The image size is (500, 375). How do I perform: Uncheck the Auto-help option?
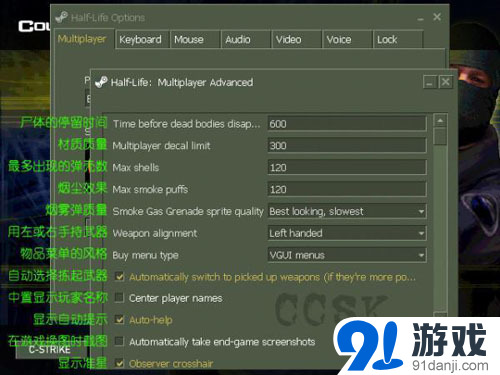tap(119, 320)
